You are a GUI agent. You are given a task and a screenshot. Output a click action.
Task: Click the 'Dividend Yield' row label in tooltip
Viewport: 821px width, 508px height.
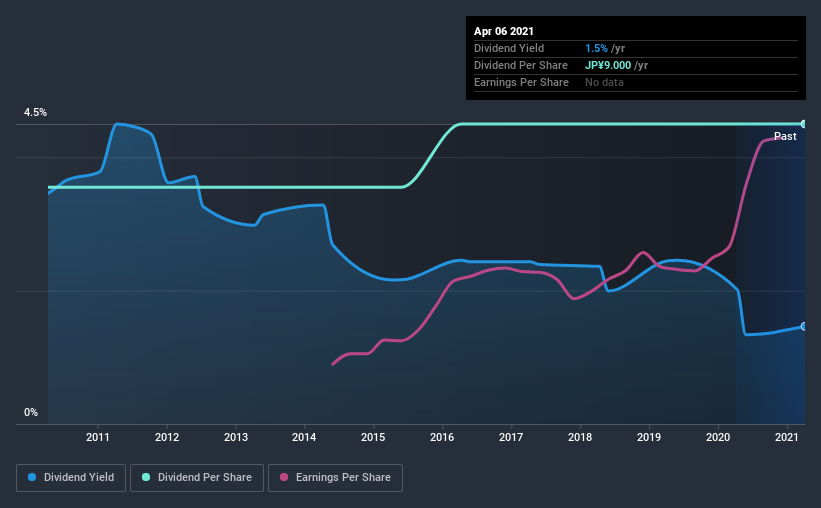point(509,48)
